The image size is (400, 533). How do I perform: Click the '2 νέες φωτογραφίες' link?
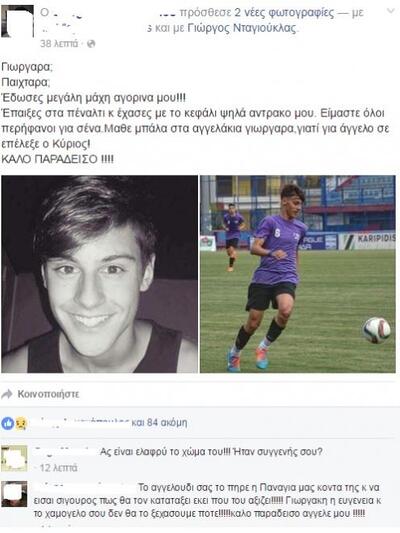[284, 13]
